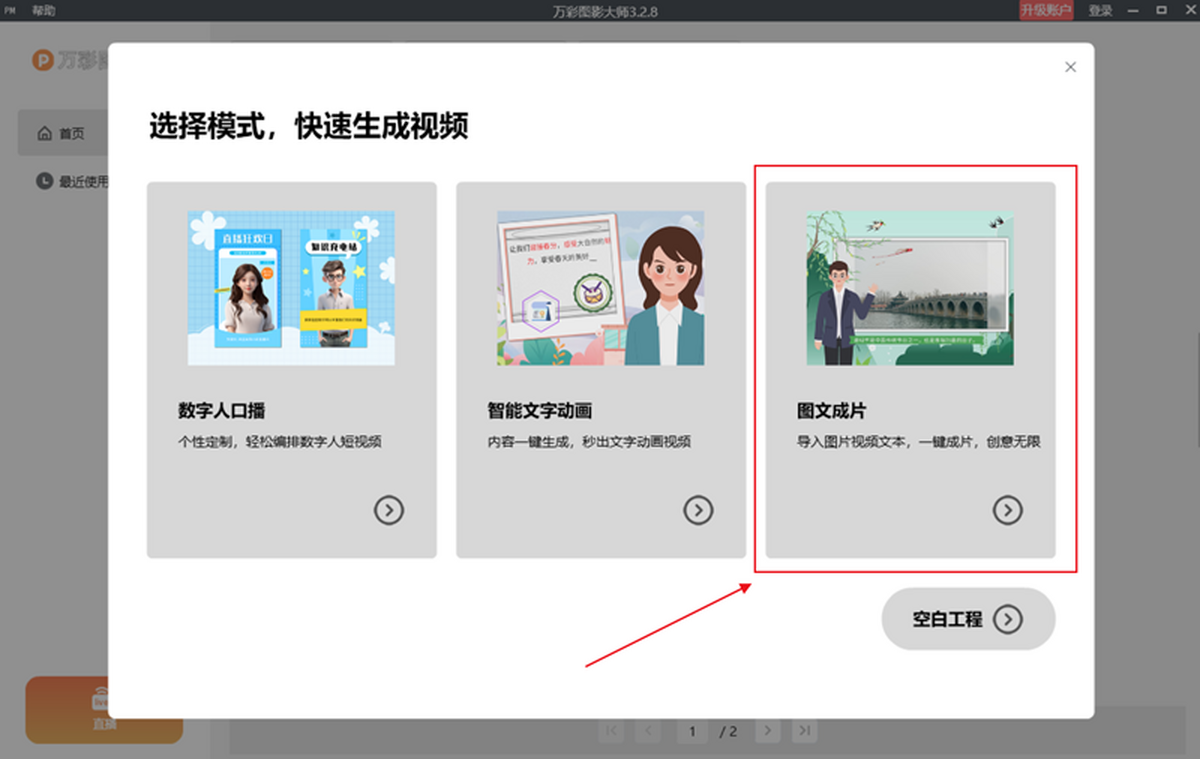The image size is (1200, 759).
Task: Click the 智能文字动画 title text
Action: [540, 411]
